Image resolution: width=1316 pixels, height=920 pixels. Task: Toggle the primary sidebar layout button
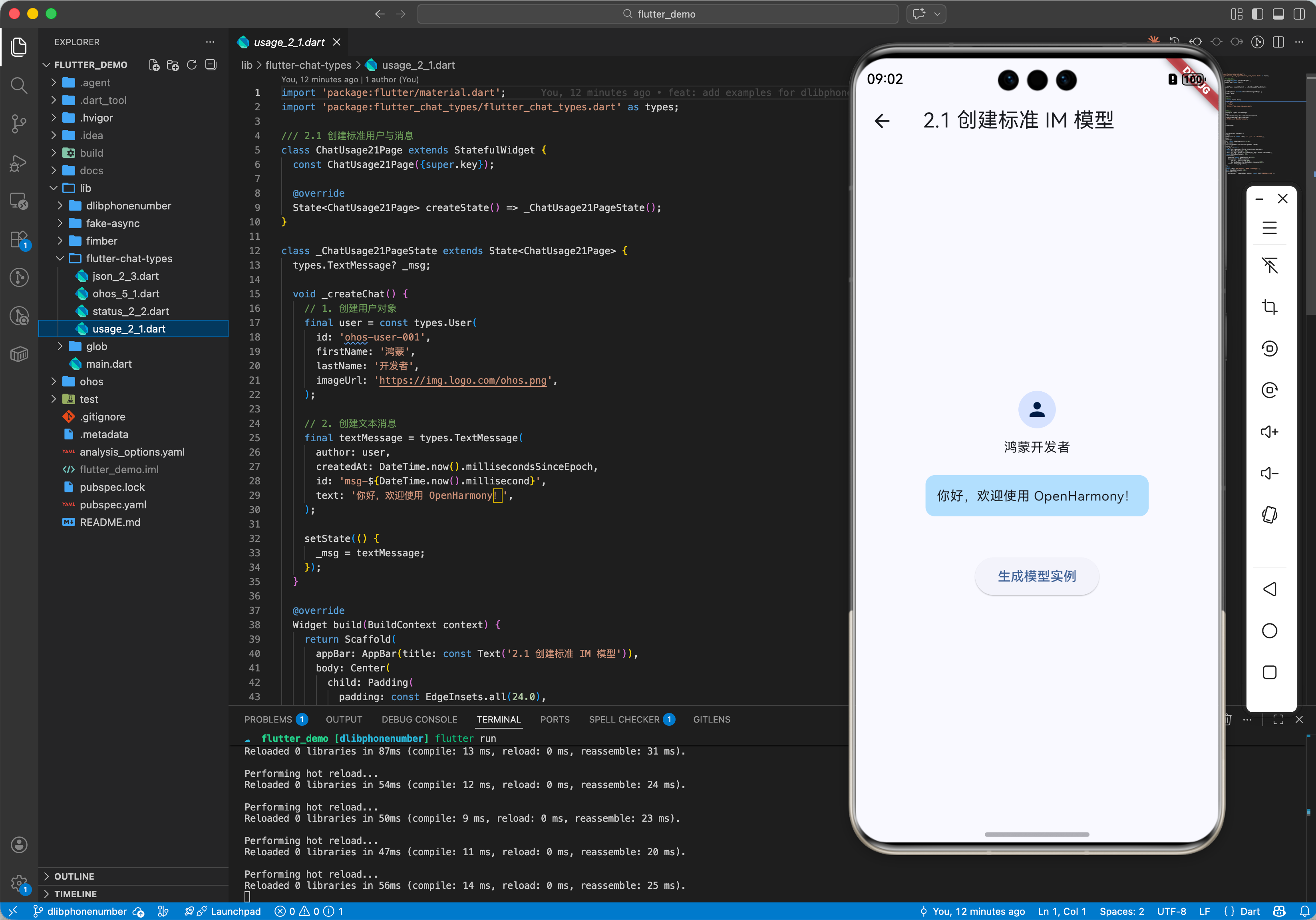pos(1258,14)
